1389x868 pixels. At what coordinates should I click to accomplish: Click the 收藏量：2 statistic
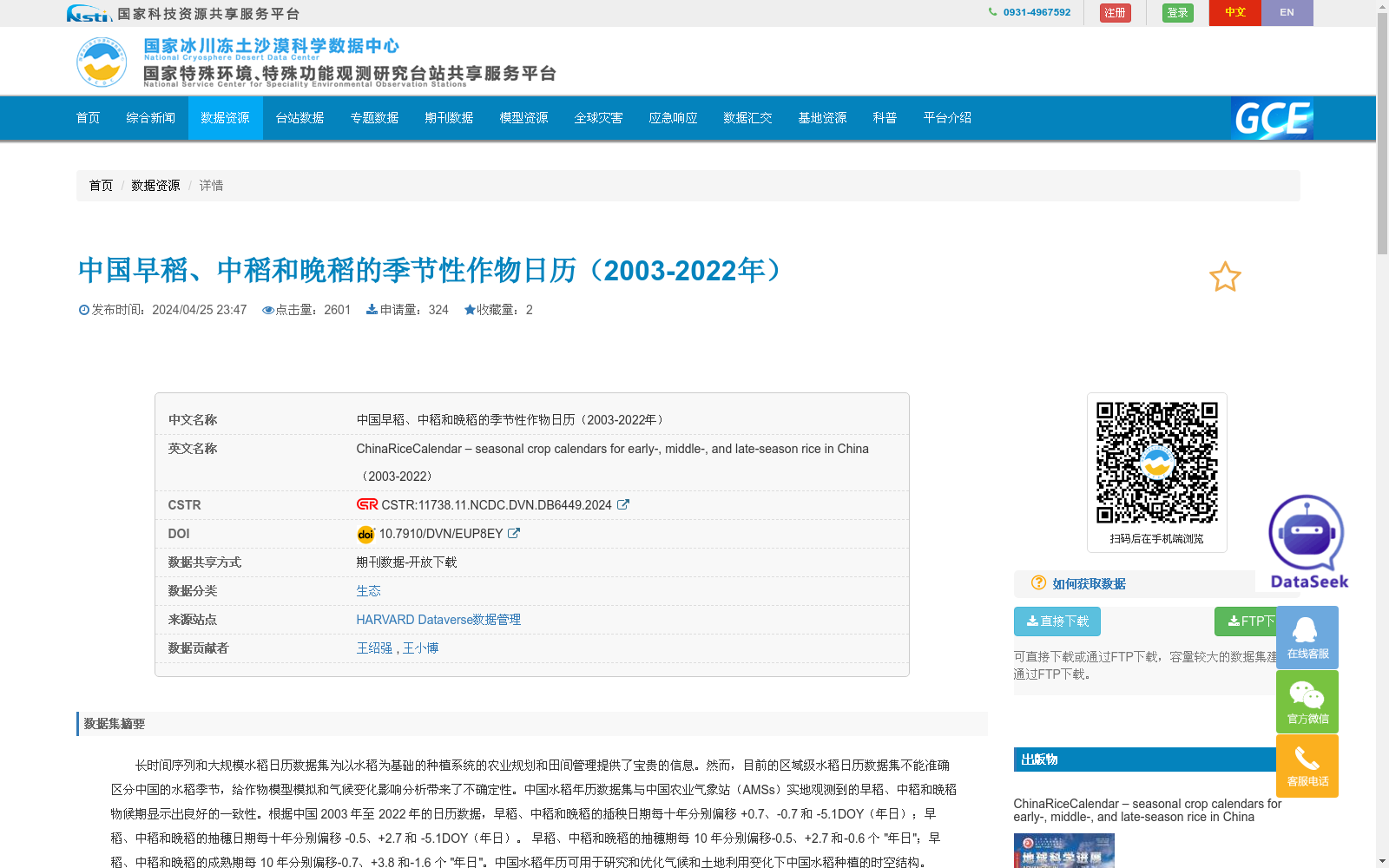pos(498,310)
